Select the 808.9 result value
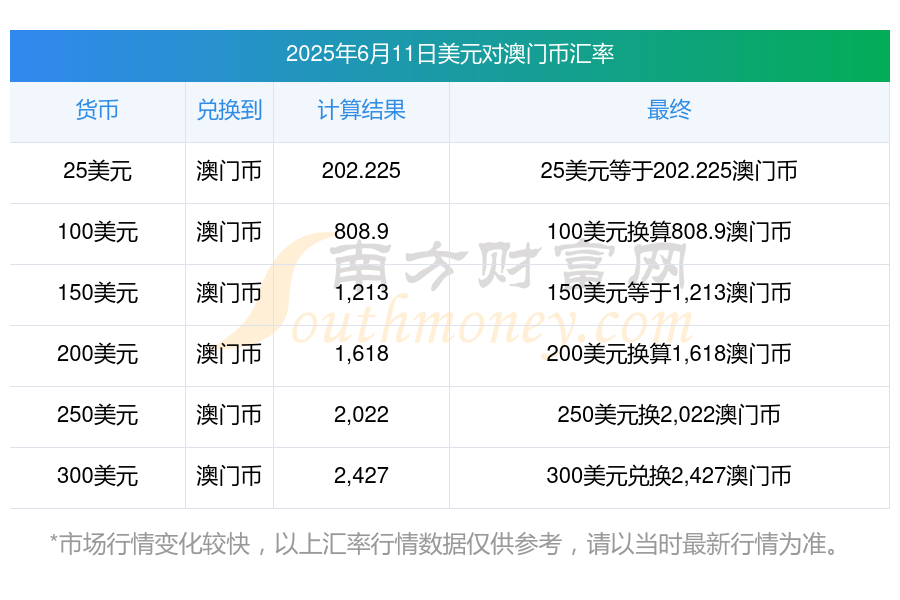This screenshot has width=900, height=600. coord(361,232)
